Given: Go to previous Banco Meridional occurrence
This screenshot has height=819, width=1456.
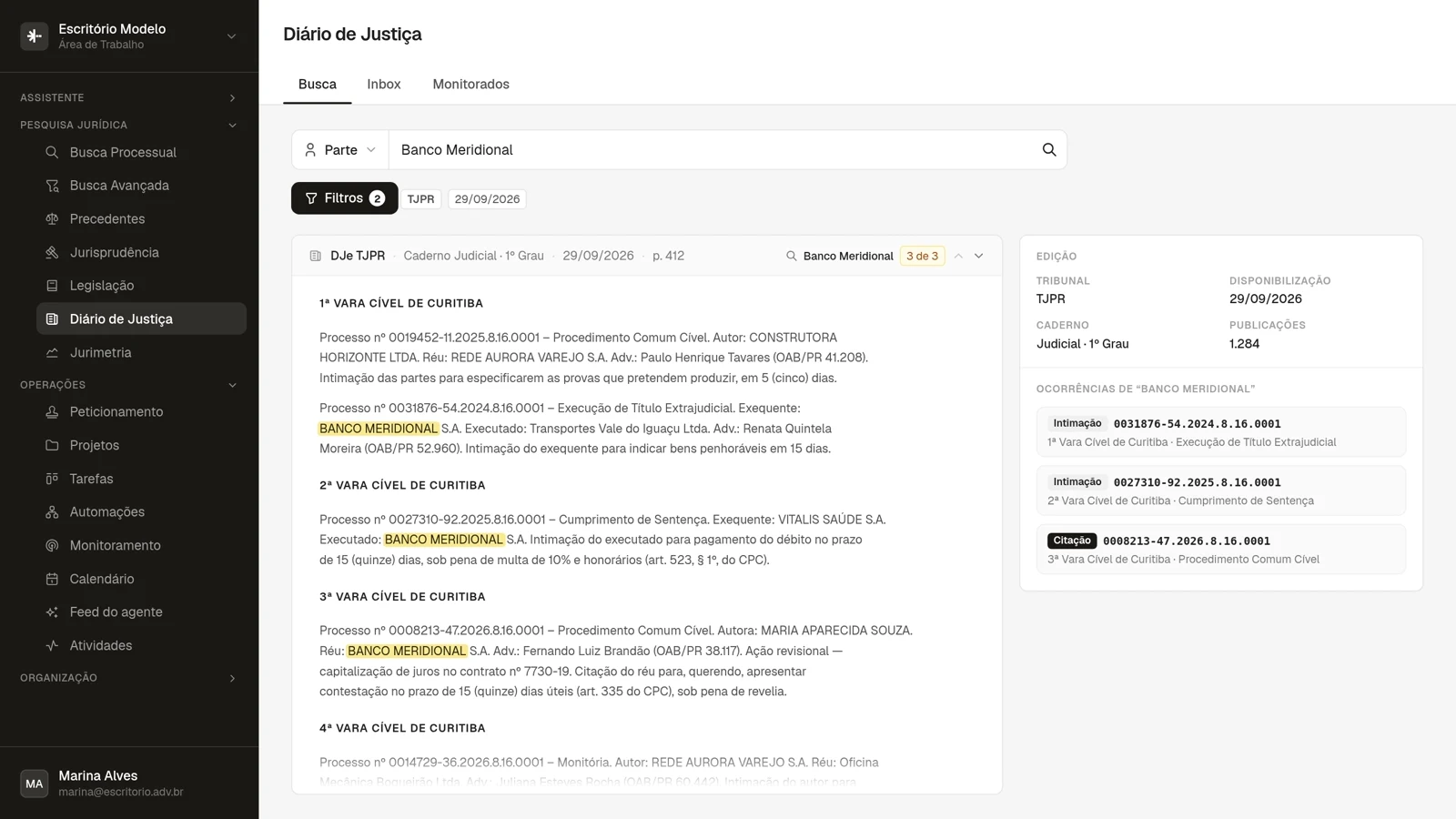Looking at the screenshot, I should (x=958, y=256).
